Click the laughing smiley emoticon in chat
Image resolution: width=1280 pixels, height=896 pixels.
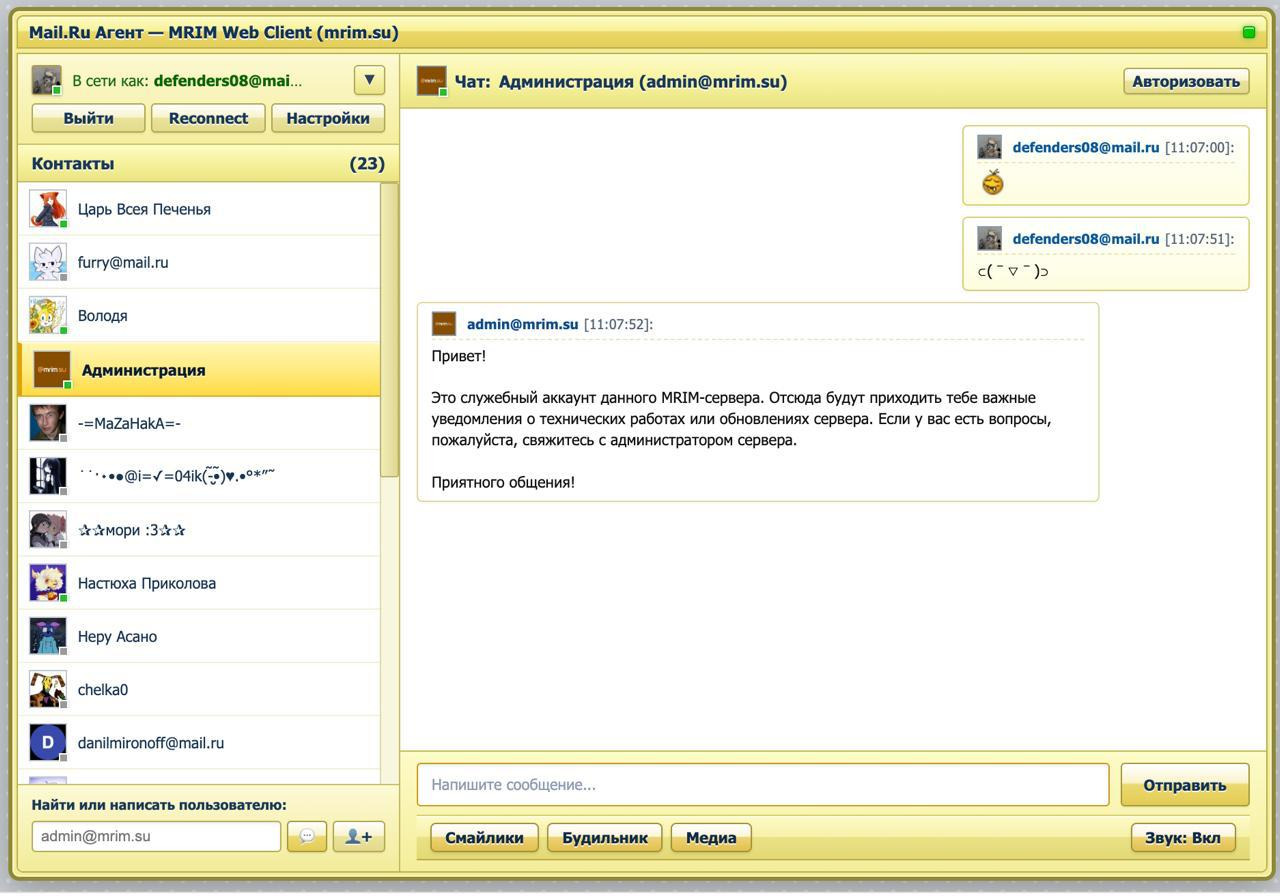[992, 182]
